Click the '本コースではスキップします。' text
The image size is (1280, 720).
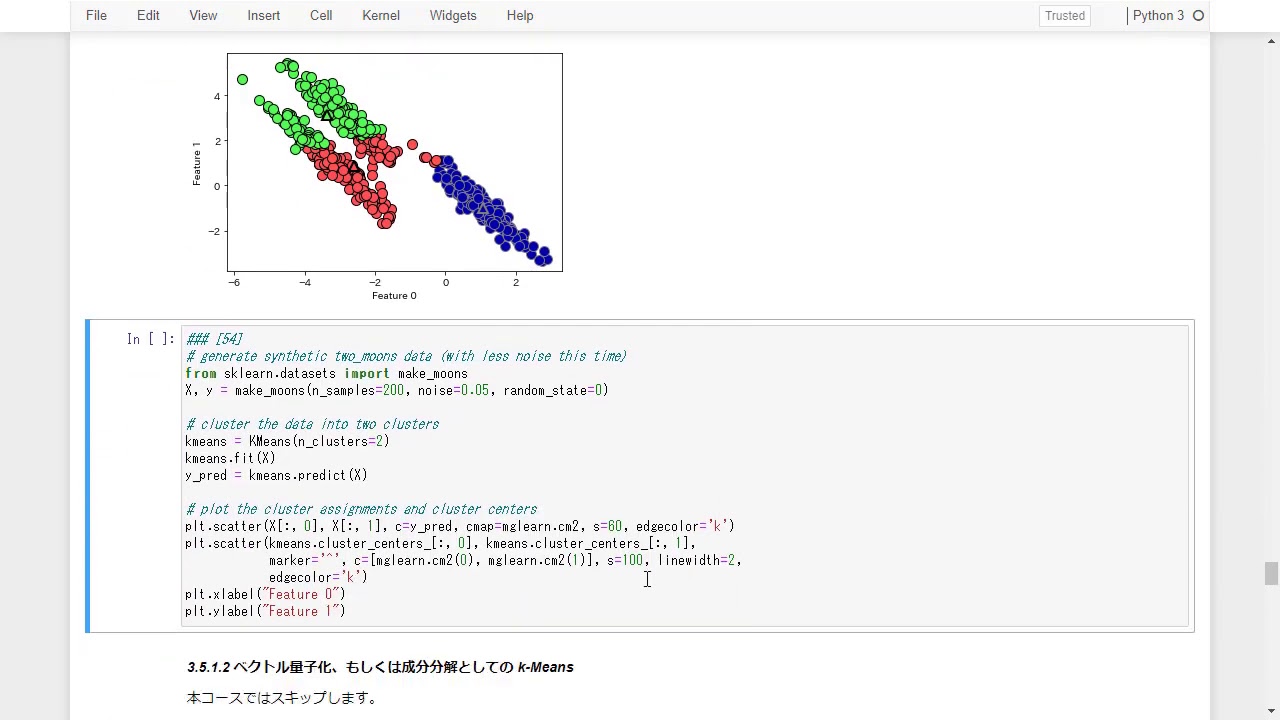click(282, 697)
